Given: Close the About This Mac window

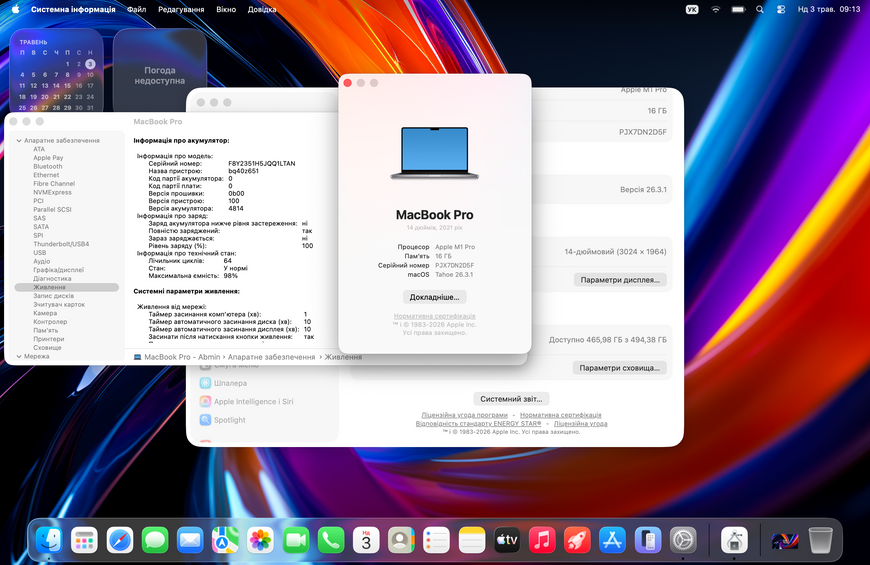Looking at the screenshot, I should pyautogui.click(x=348, y=83).
